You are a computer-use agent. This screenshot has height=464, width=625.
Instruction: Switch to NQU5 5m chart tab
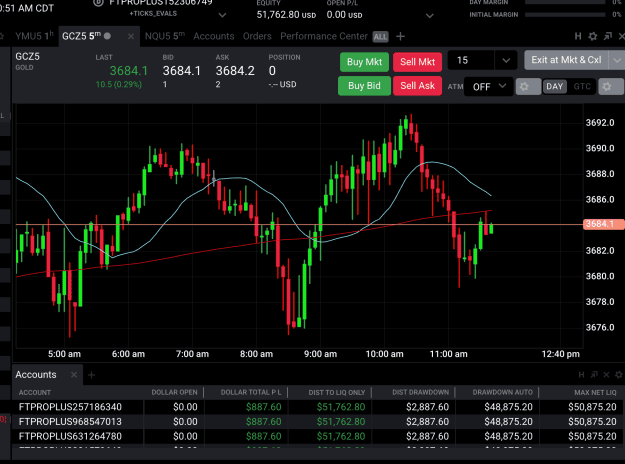click(165, 36)
